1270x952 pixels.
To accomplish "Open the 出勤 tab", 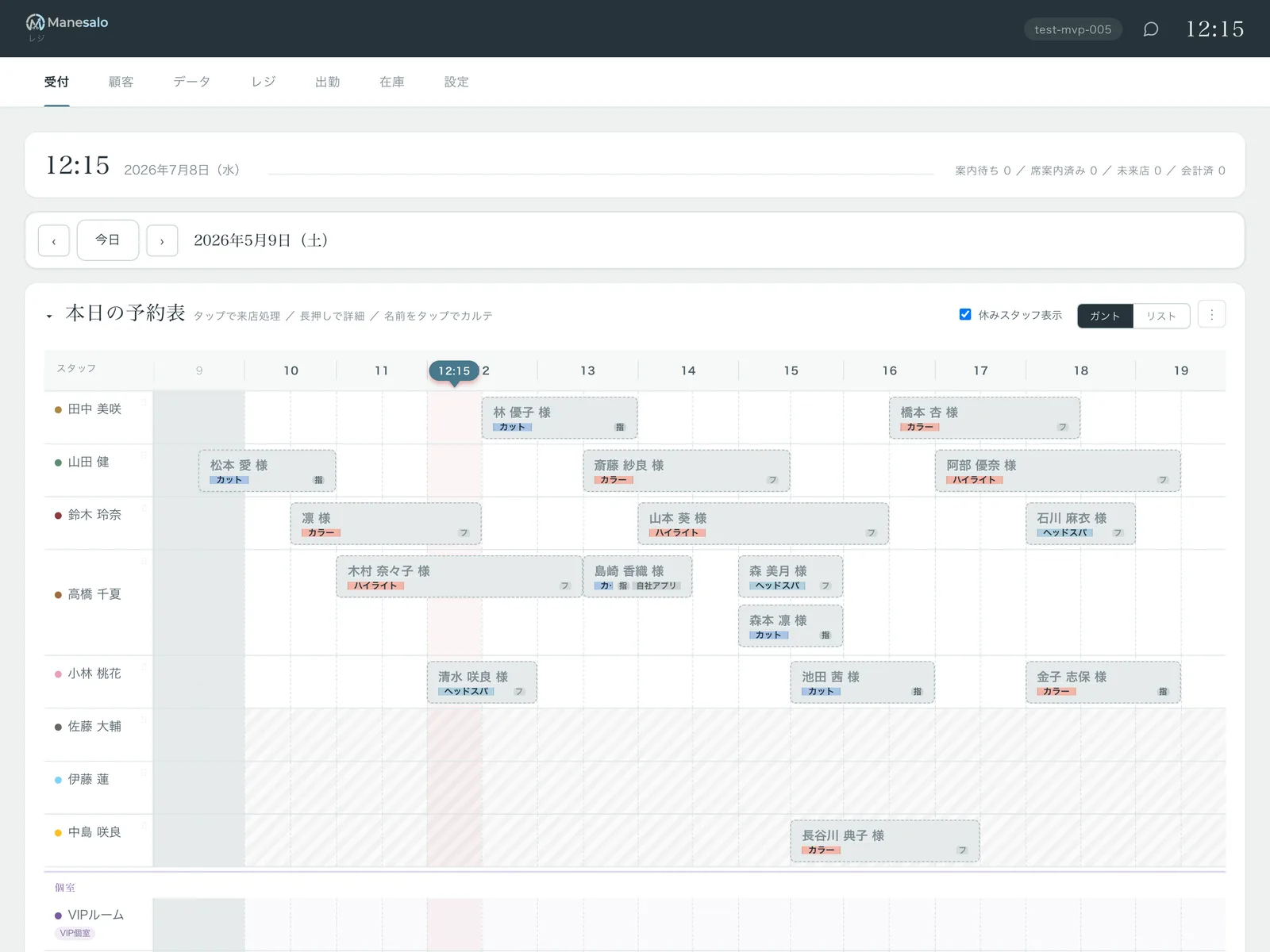I will click(x=328, y=82).
